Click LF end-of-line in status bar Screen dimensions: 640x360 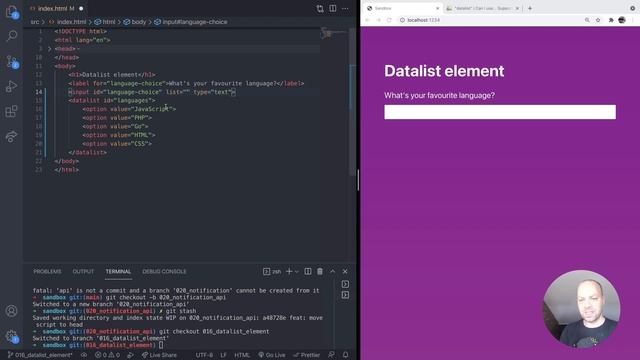coord(223,355)
